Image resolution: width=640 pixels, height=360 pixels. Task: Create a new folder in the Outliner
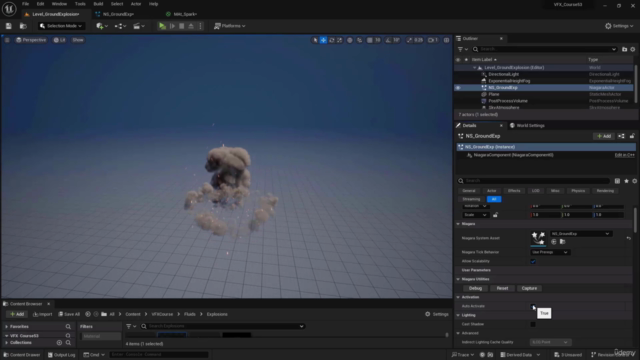[x=624, y=49]
